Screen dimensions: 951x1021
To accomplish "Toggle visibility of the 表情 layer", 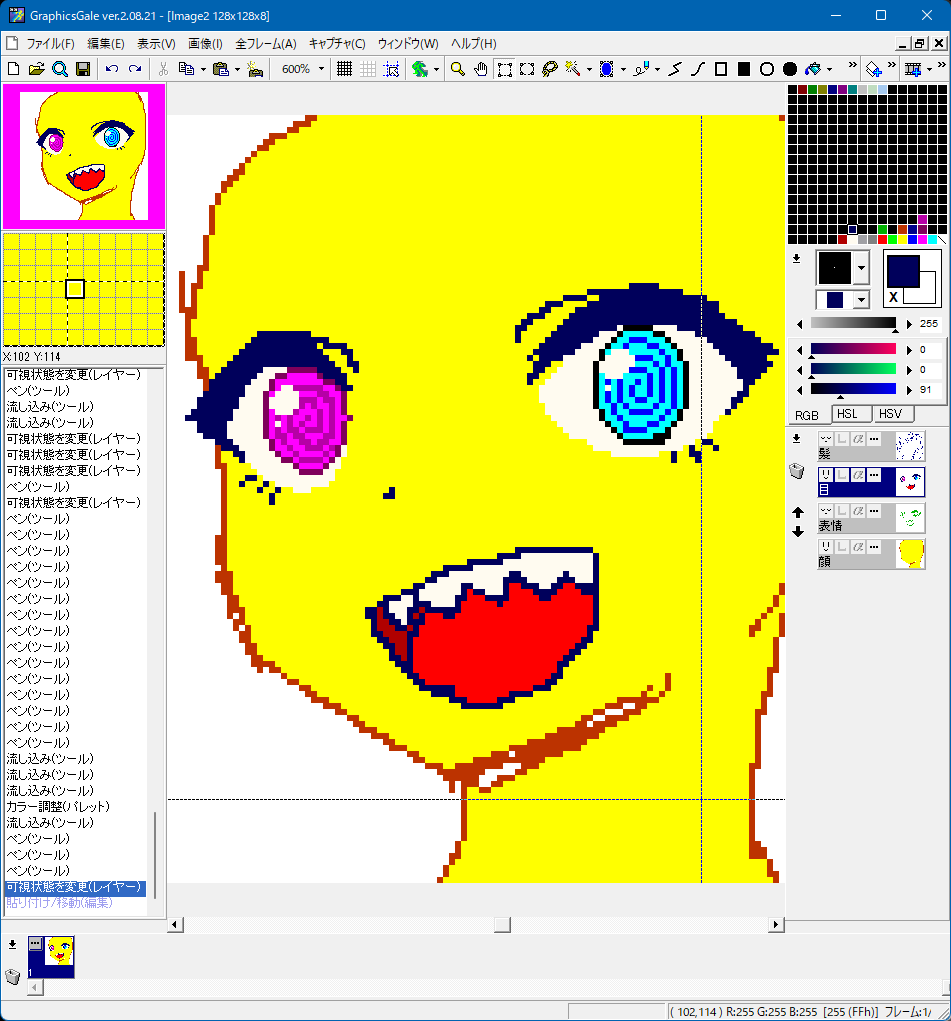I will click(826, 511).
